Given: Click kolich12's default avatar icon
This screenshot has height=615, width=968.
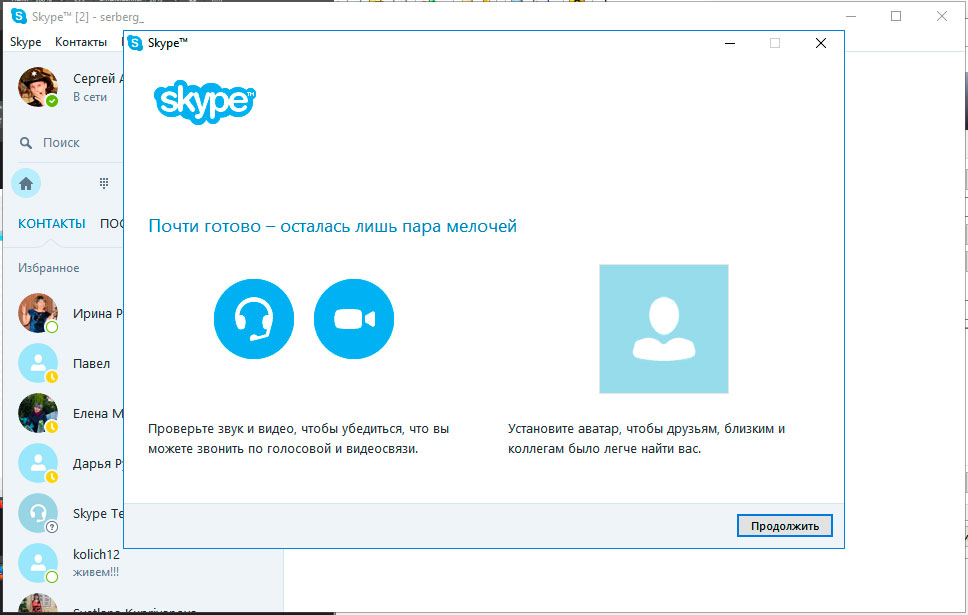Looking at the screenshot, I should (38, 563).
